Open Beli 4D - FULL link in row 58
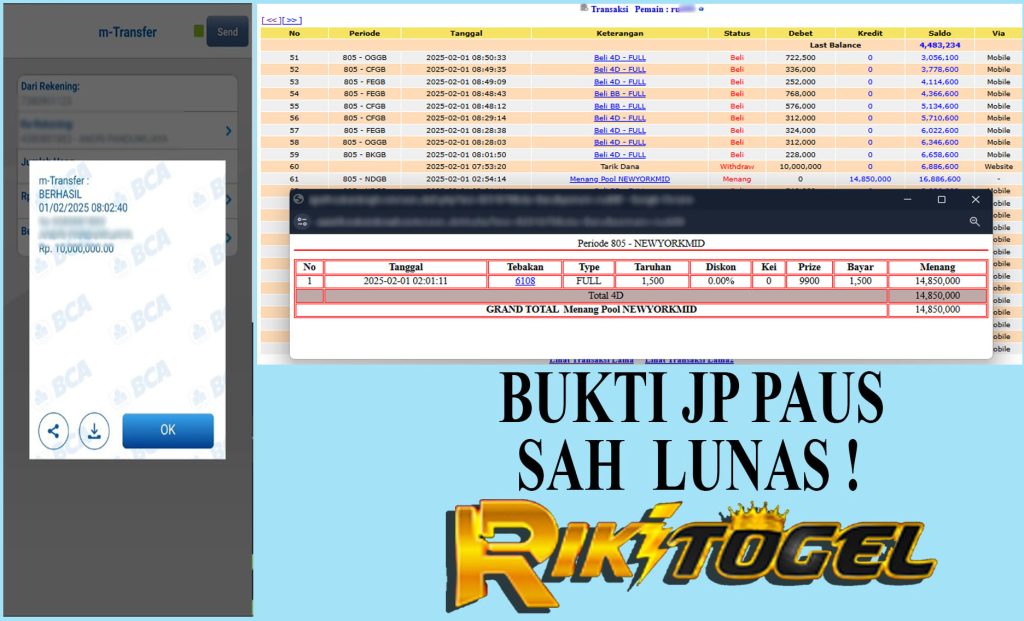The width and height of the screenshot is (1024, 621). point(620,142)
